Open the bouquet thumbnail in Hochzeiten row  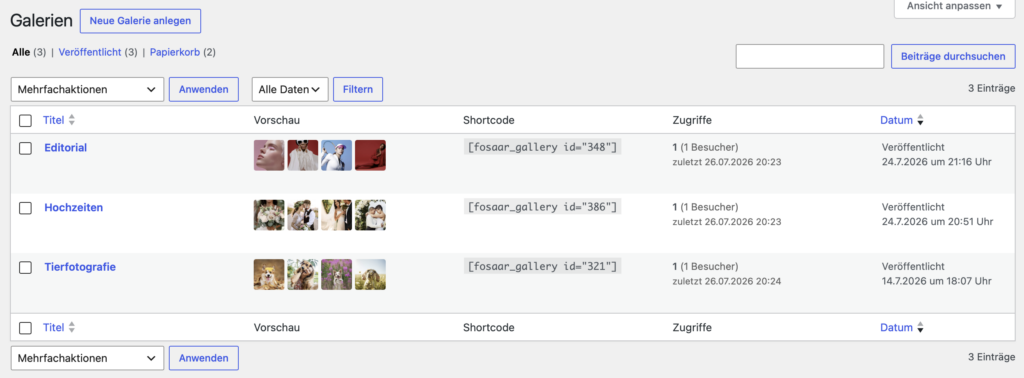coord(269,215)
